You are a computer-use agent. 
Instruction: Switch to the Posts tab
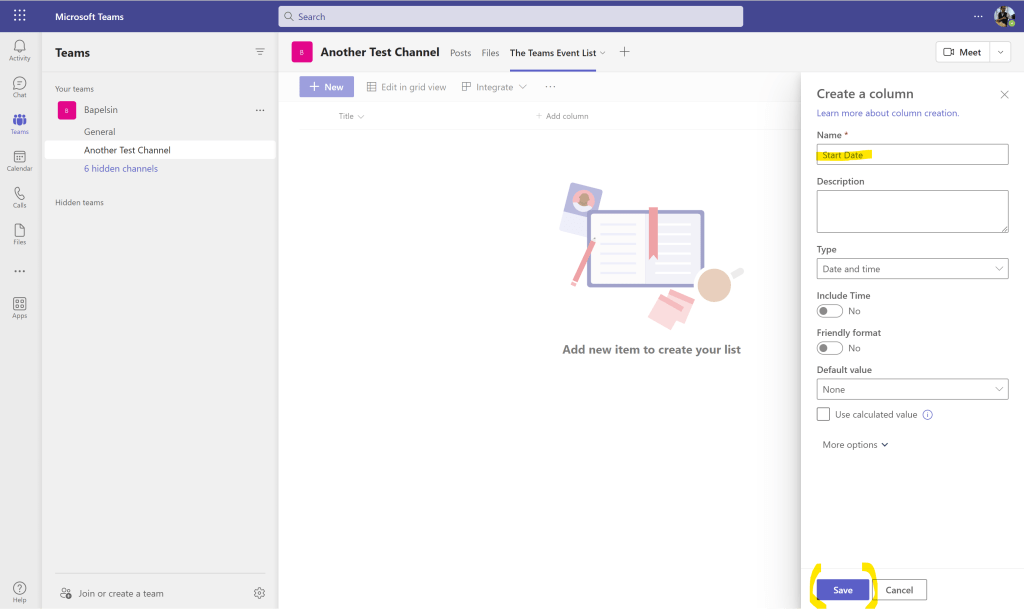[460, 53]
